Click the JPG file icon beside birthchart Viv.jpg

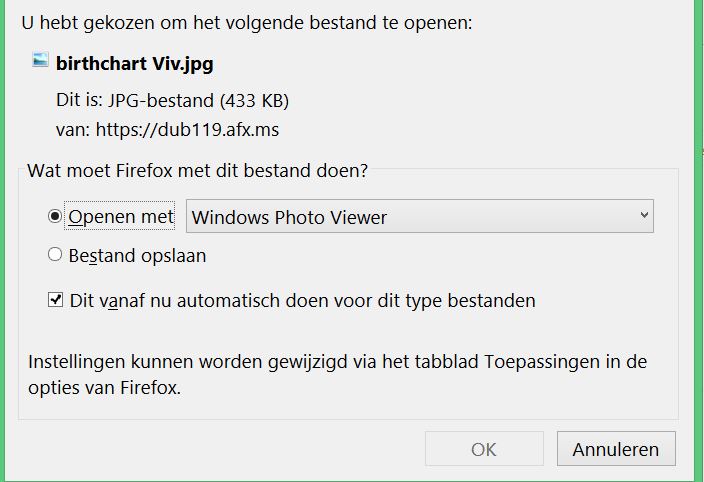(x=40, y=60)
